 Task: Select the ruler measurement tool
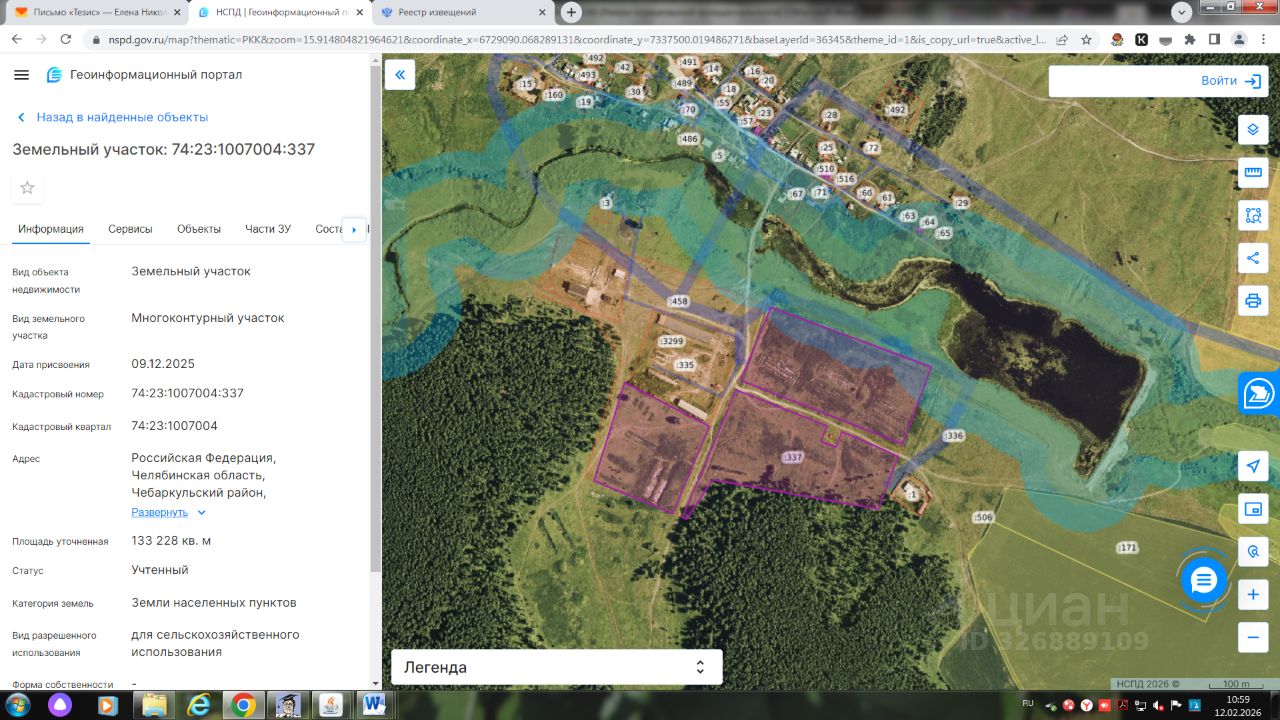tap(1253, 172)
